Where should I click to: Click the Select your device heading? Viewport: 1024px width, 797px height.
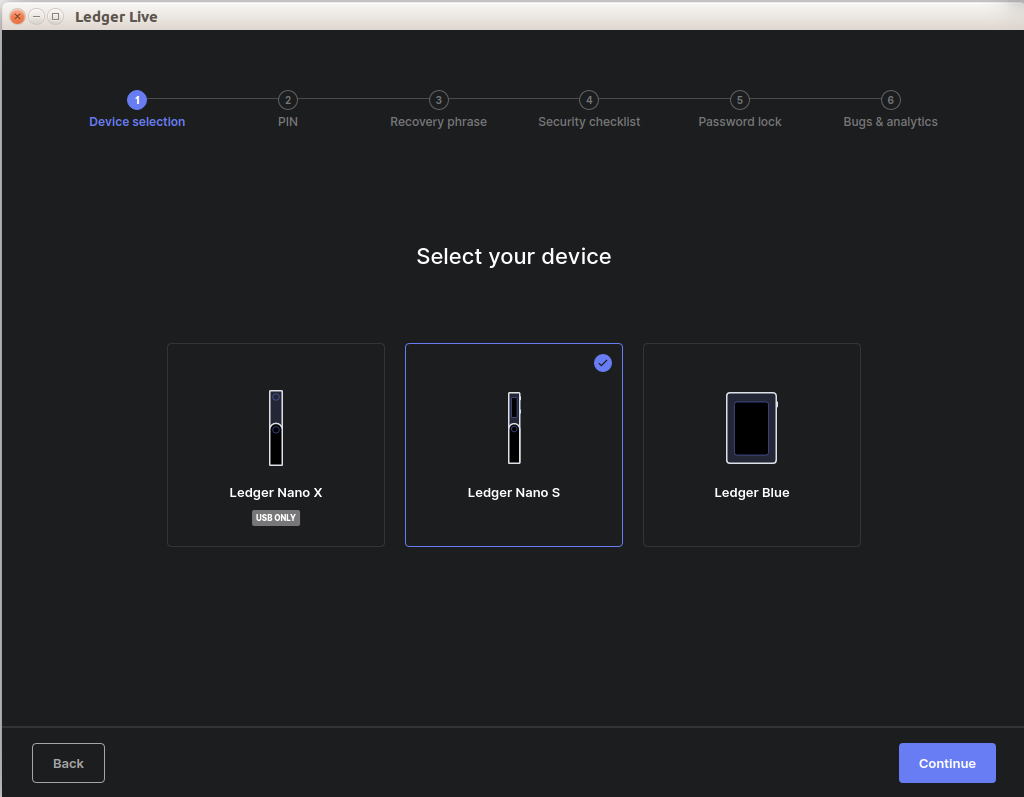click(514, 256)
